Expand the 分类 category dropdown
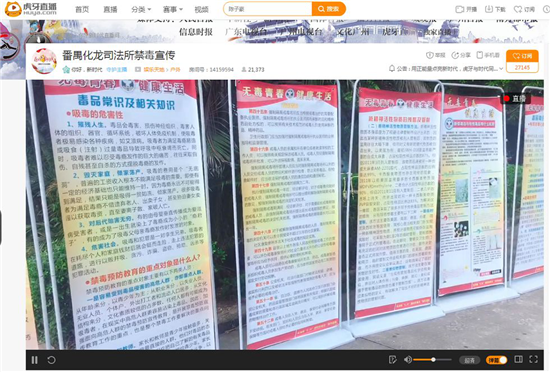The width and height of the screenshot is (550, 372). [141, 9]
